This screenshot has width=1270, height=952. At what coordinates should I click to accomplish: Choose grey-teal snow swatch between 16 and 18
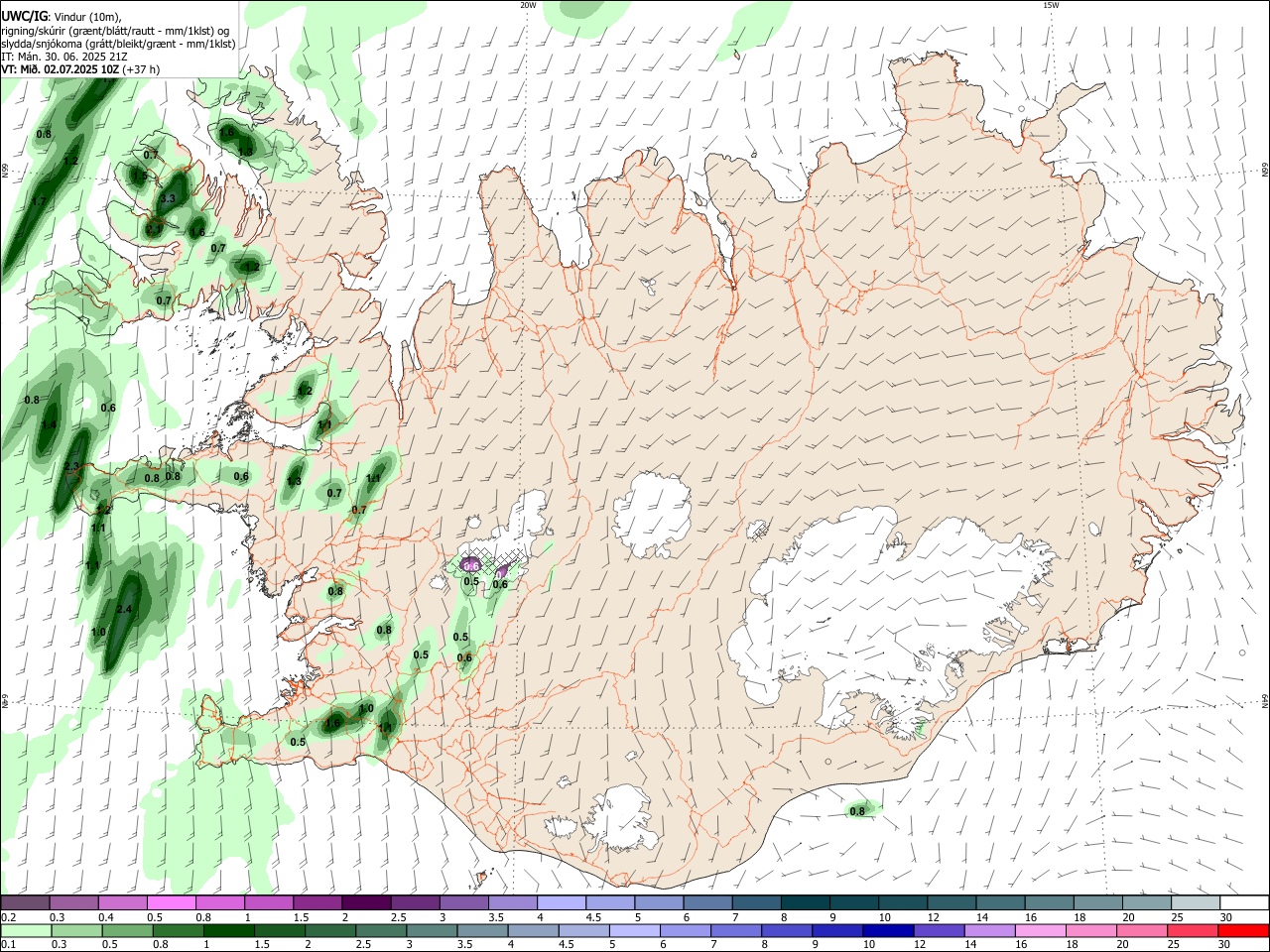tap(1050, 903)
